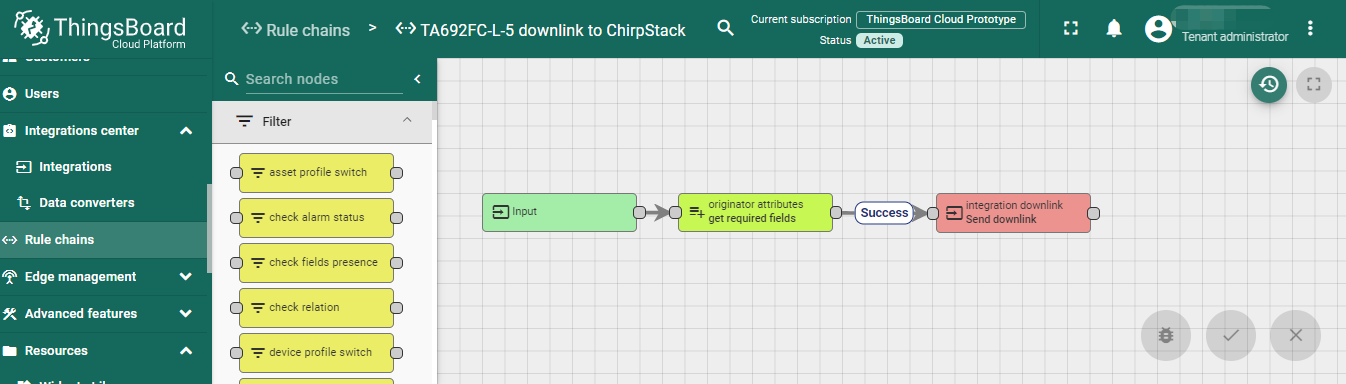Apply changes with checkmark button
Screen dimensions: 1346x384
(1231, 336)
